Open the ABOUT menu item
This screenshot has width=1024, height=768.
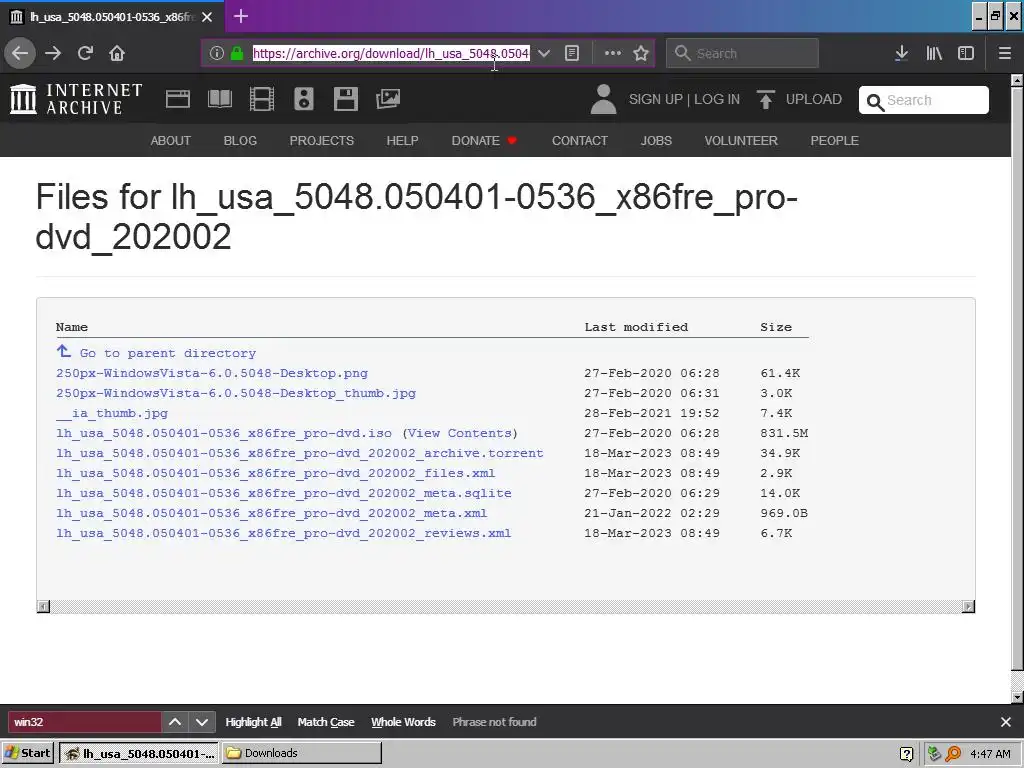170,140
